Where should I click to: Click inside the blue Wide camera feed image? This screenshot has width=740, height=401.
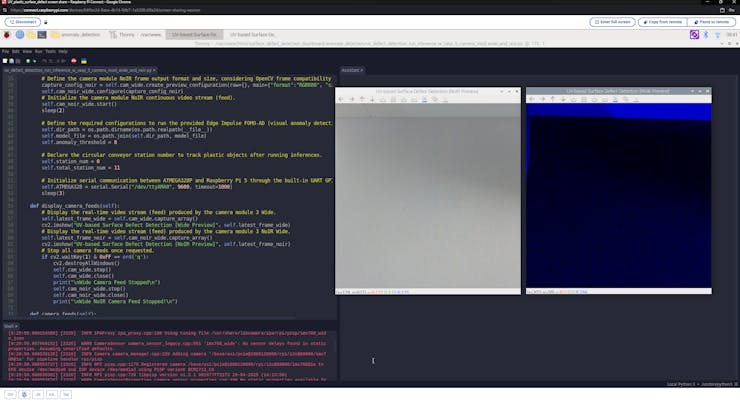(618, 196)
